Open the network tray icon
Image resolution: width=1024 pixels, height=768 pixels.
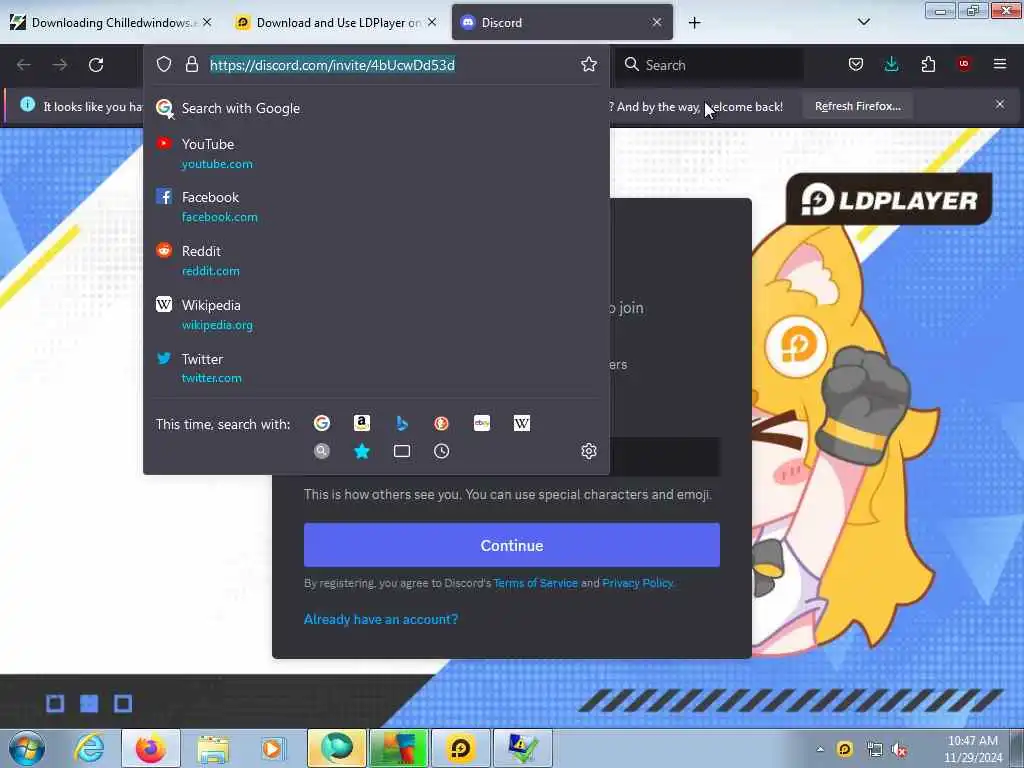point(874,750)
